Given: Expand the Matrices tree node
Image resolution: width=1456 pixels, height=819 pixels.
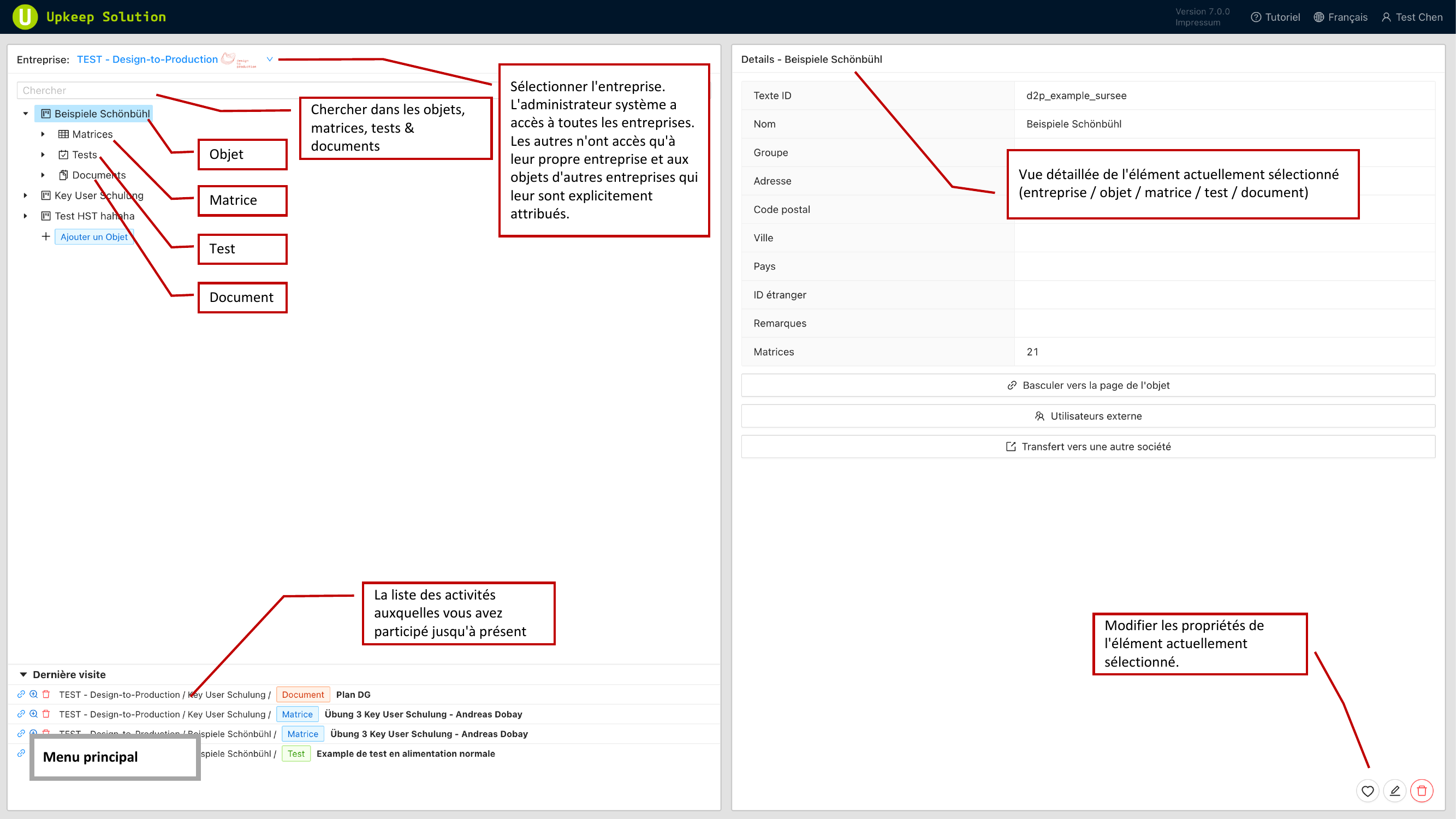Looking at the screenshot, I should tap(43, 134).
